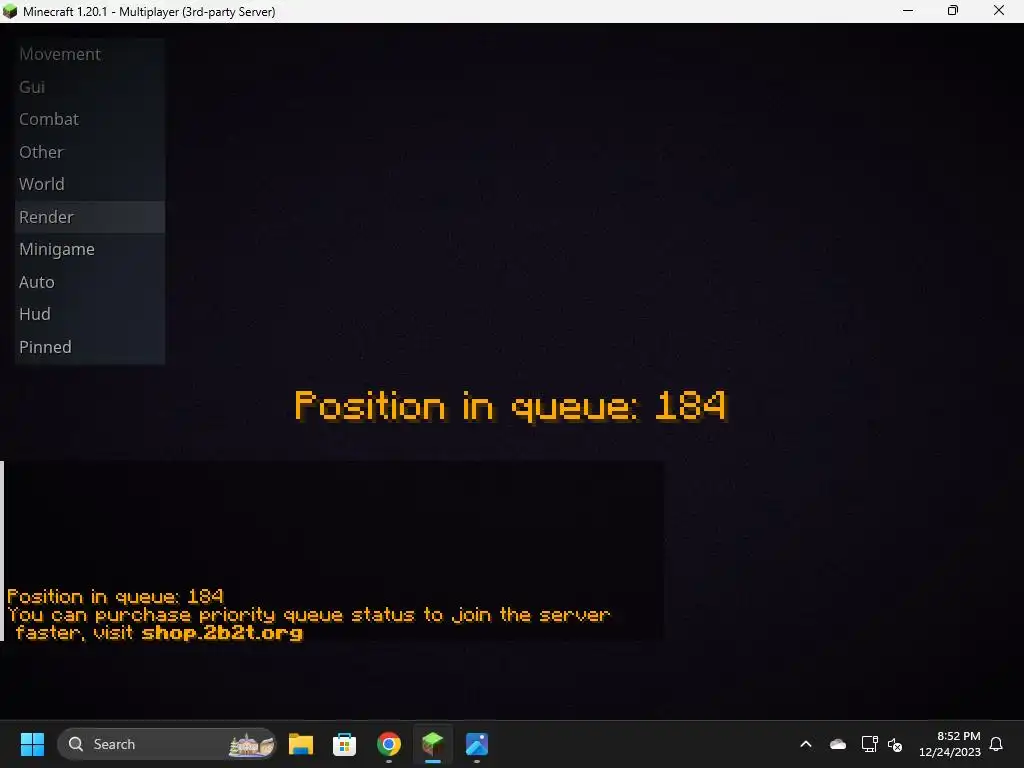Open the World category
The height and width of the screenshot is (768, 1024).
(x=89, y=184)
